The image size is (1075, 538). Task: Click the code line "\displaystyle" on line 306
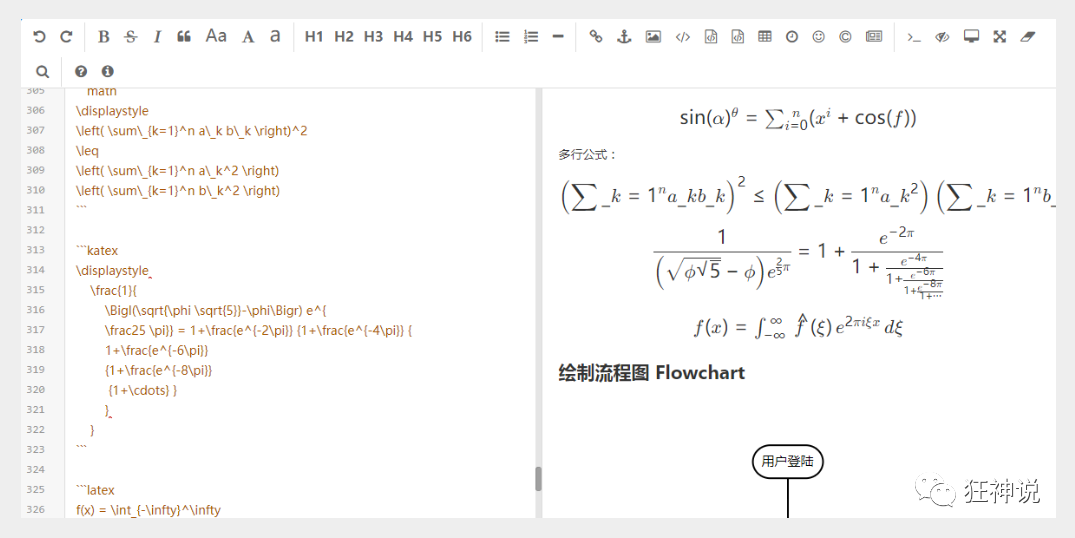point(112,111)
